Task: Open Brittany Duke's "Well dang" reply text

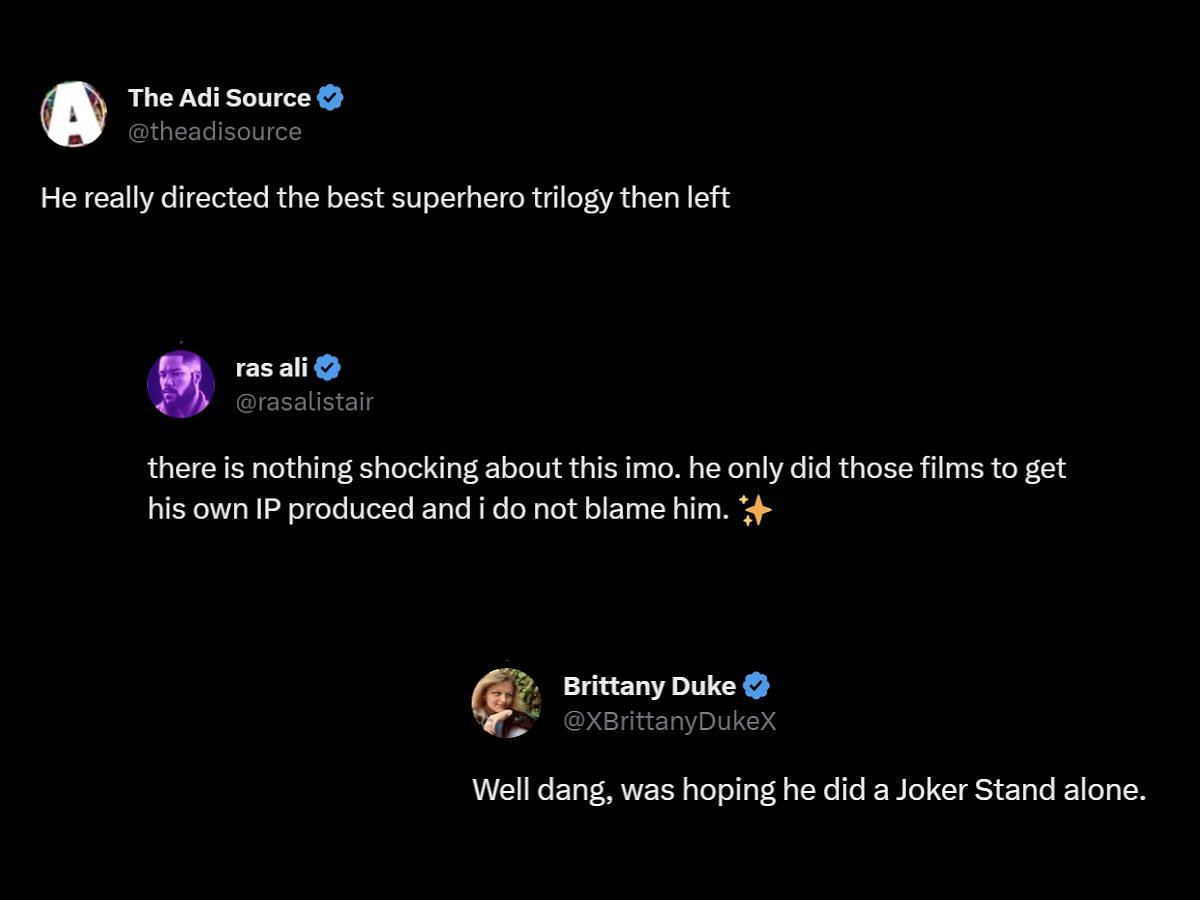Action: [x=808, y=790]
